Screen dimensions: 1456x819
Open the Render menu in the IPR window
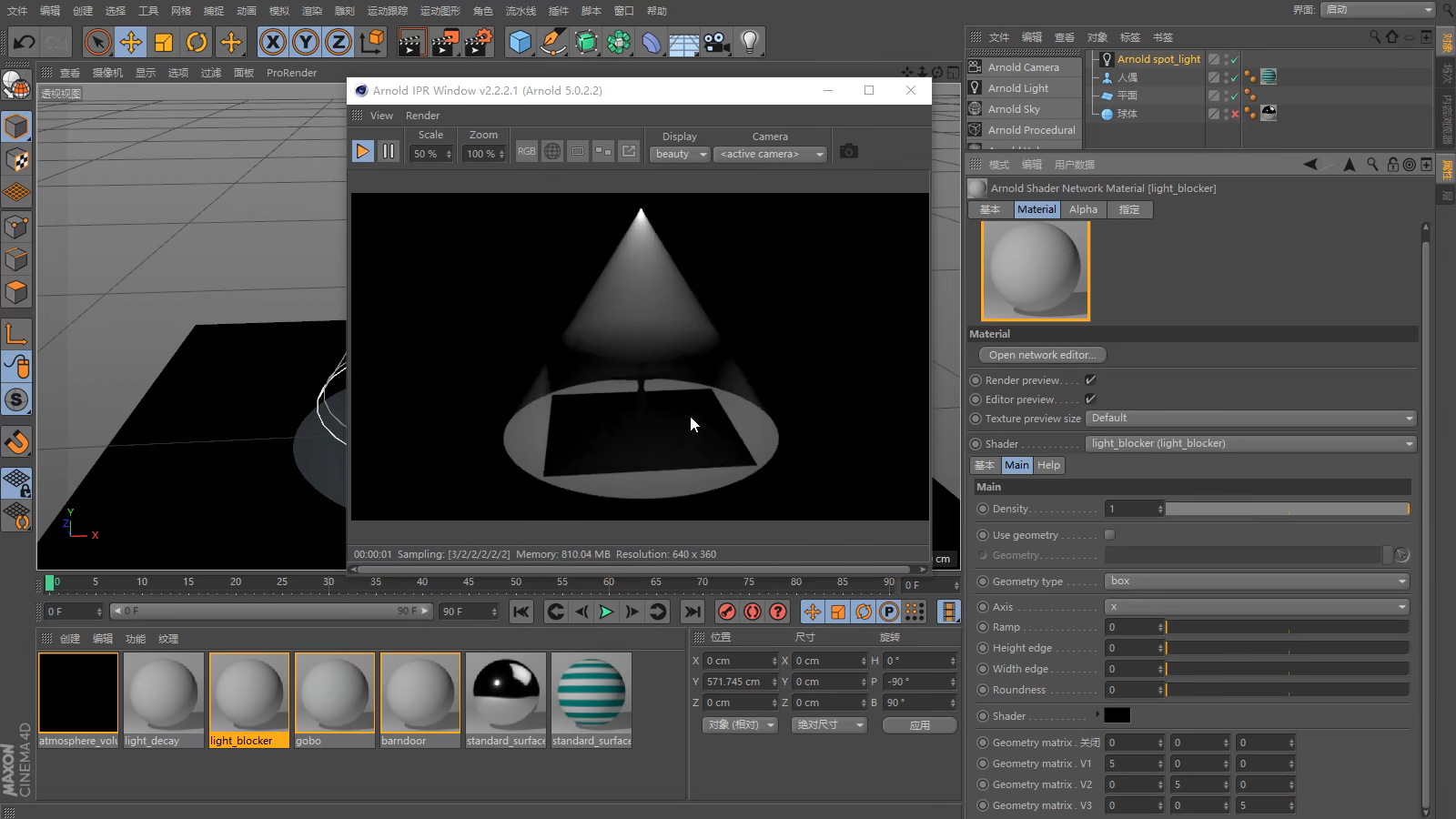coord(422,116)
